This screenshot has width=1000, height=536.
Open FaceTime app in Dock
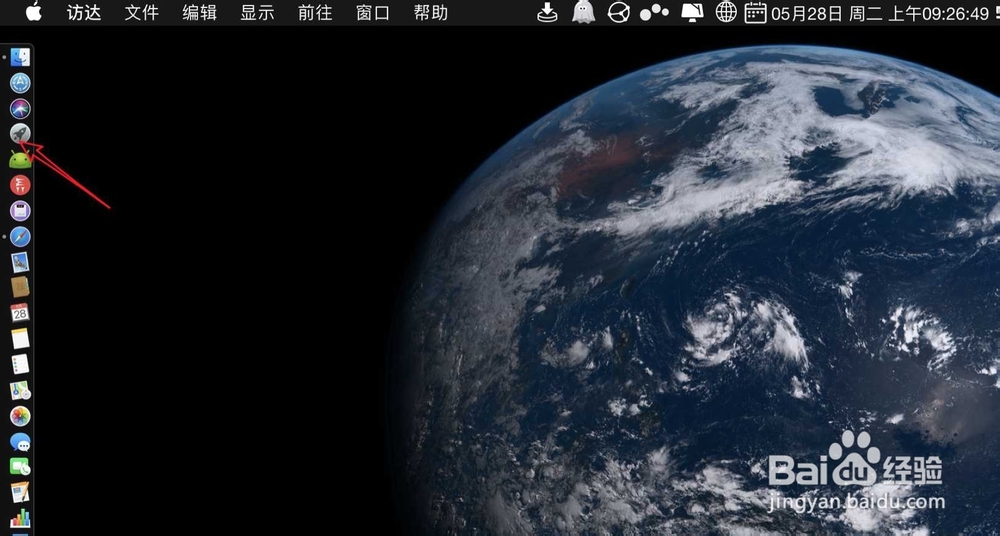point(20,467)
